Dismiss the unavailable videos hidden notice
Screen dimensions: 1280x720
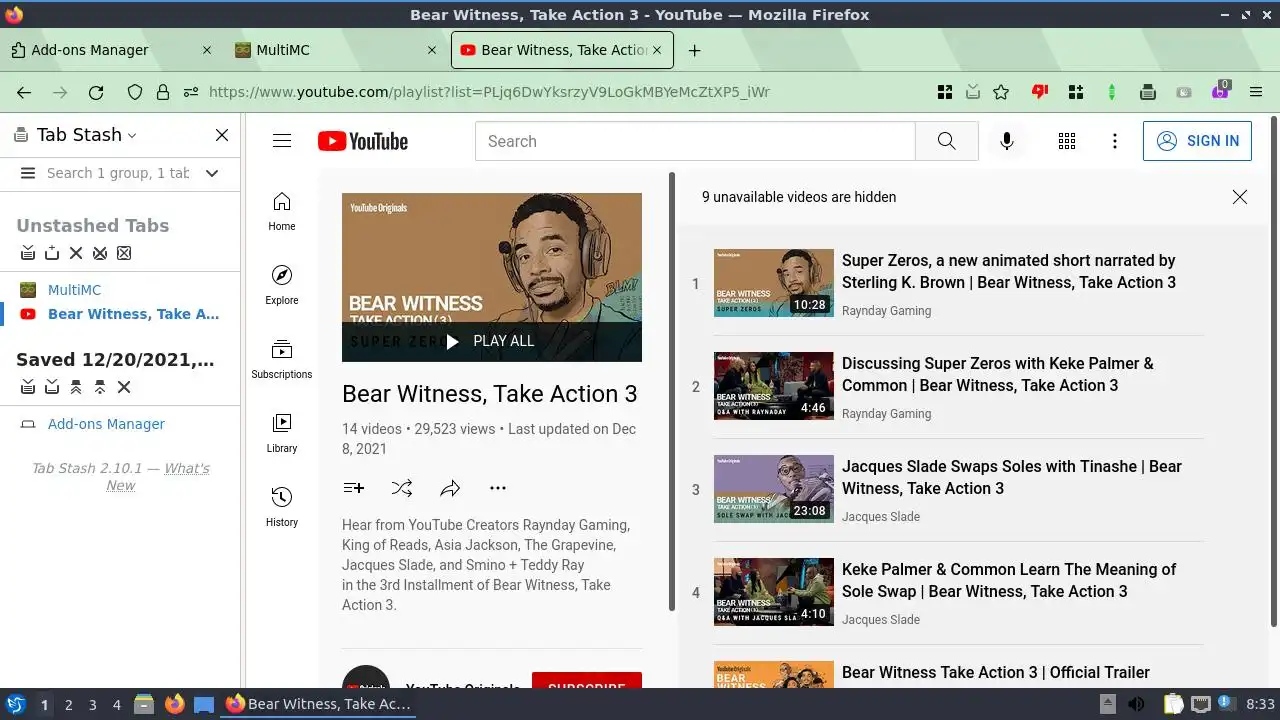point(1240,197)
